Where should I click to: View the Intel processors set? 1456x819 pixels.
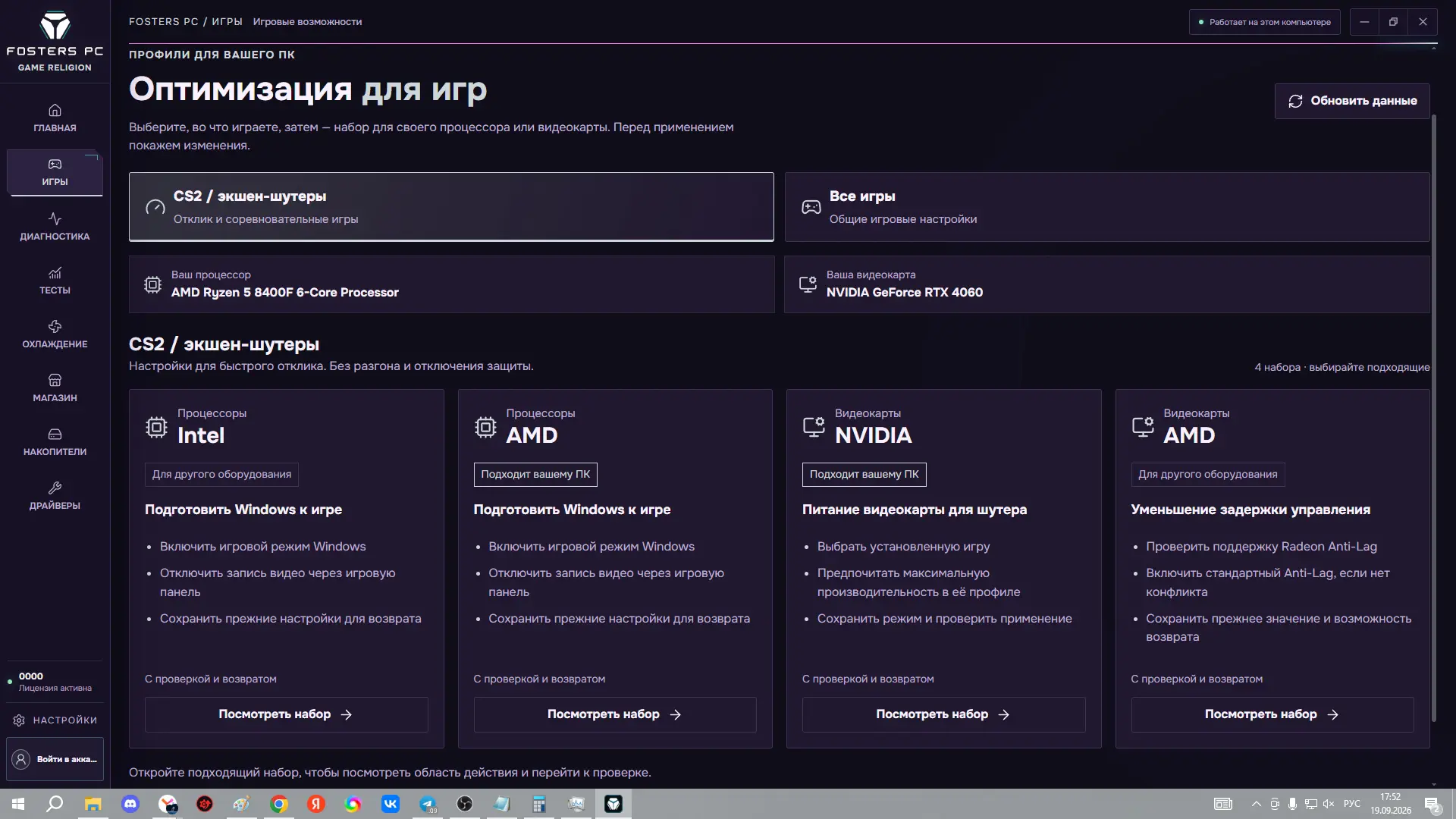[287, 714]
